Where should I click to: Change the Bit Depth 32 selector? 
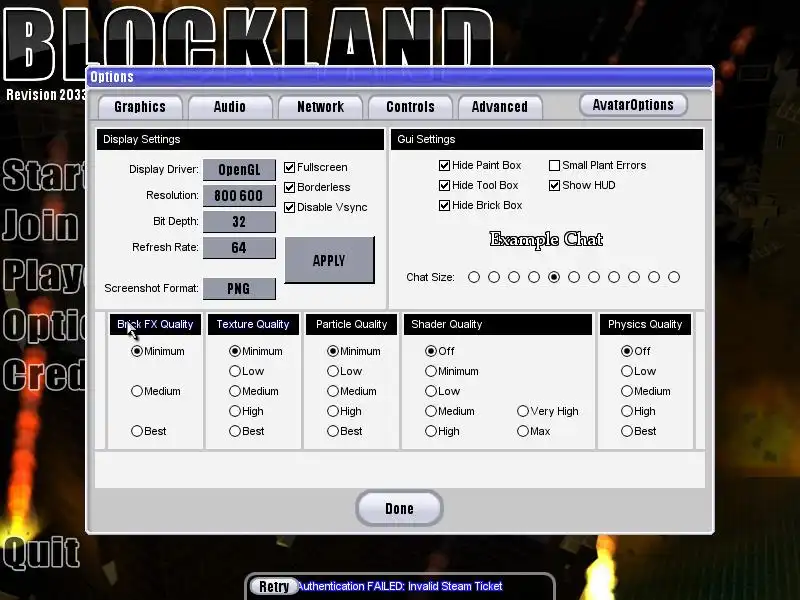tap(239, 222)
